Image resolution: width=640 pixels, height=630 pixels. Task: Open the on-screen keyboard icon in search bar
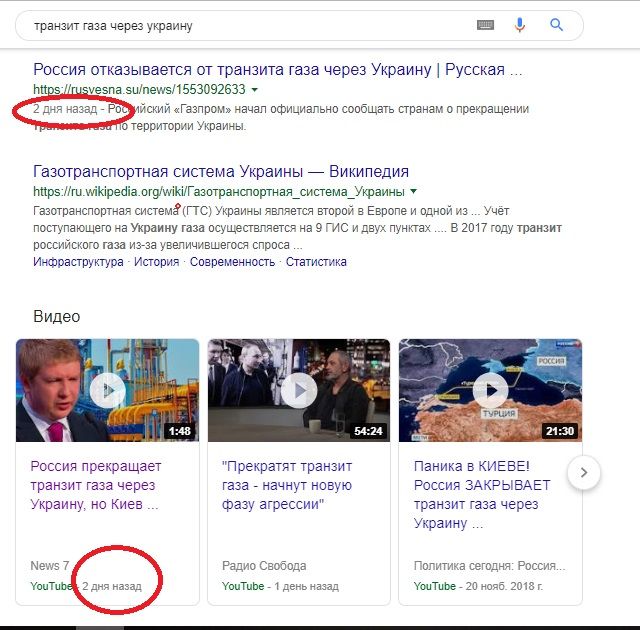485,25
